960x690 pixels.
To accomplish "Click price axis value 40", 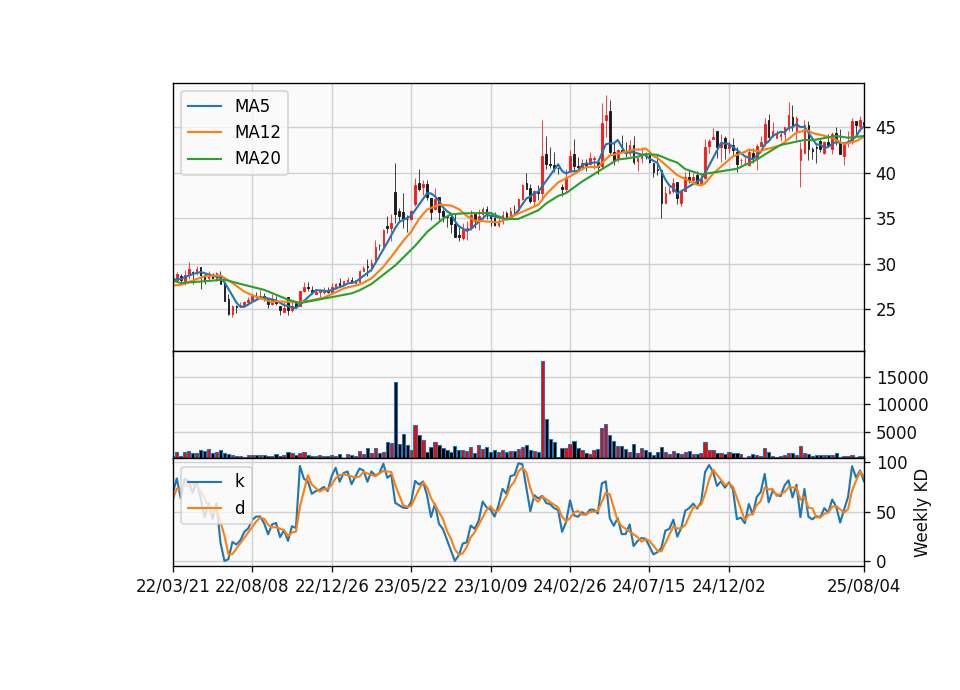I will [886, 174].
